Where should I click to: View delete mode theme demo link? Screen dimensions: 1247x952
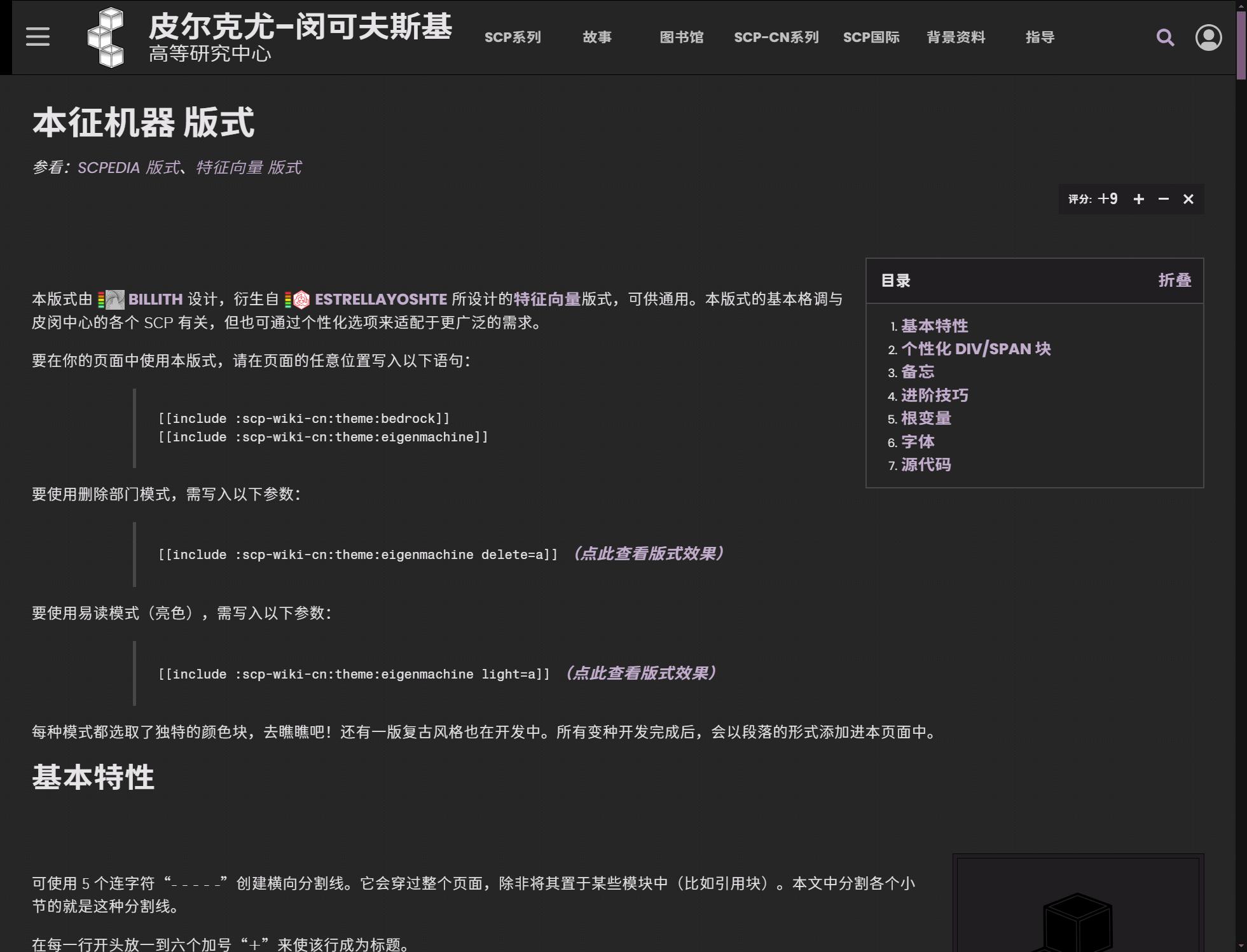click(648, 554)
